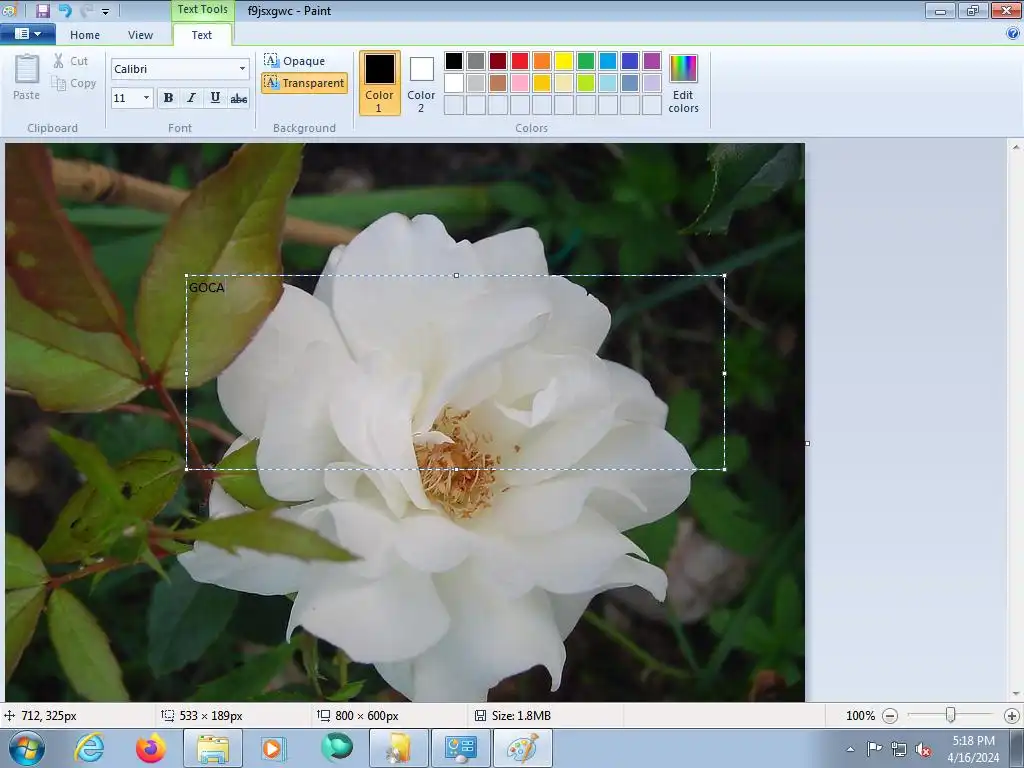The height and width of the screenshot is (768, 1024).
Task: Open the Paint file menu button
Action: [28, 34]
